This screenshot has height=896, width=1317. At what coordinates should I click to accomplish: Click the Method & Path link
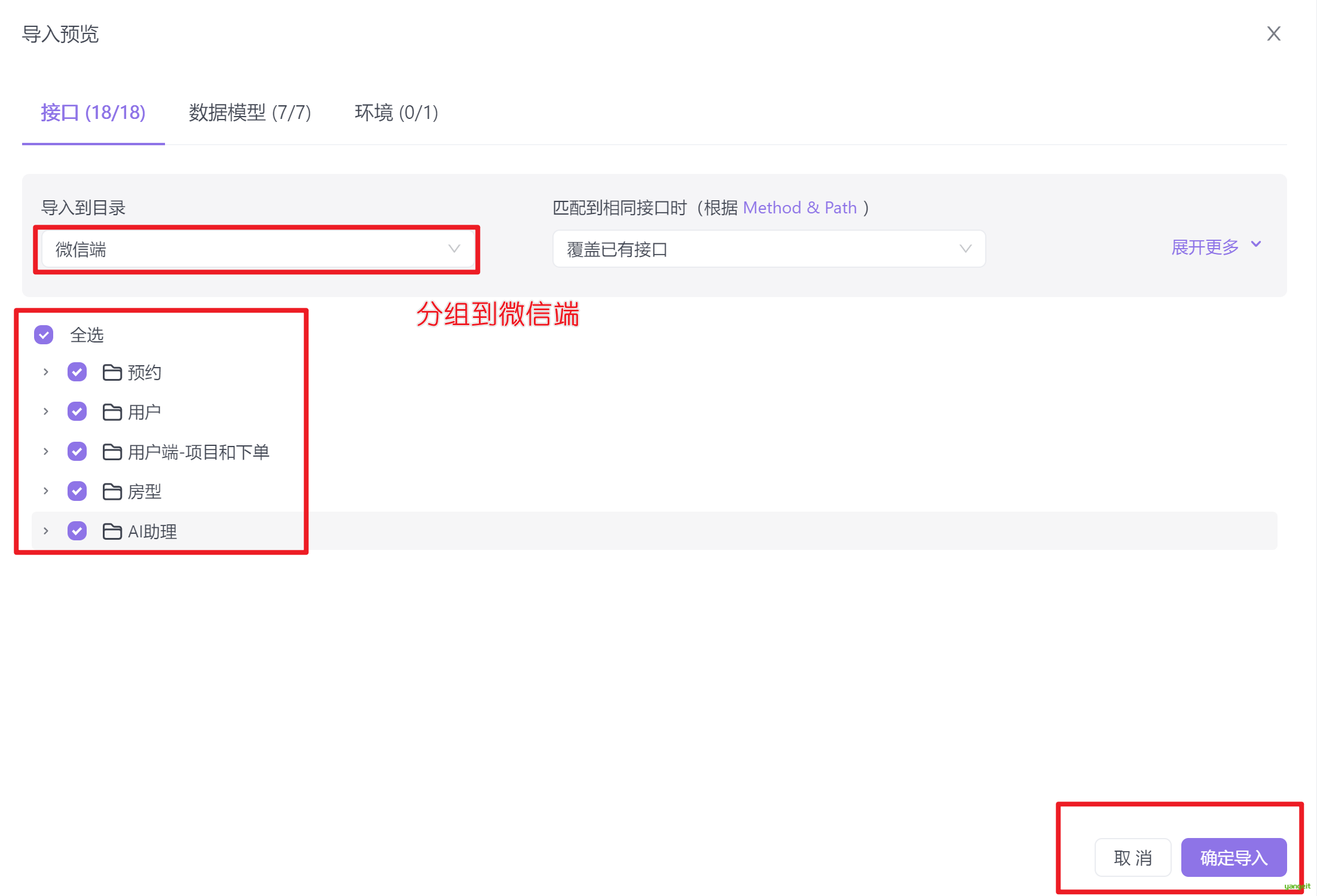coord(800,207)
